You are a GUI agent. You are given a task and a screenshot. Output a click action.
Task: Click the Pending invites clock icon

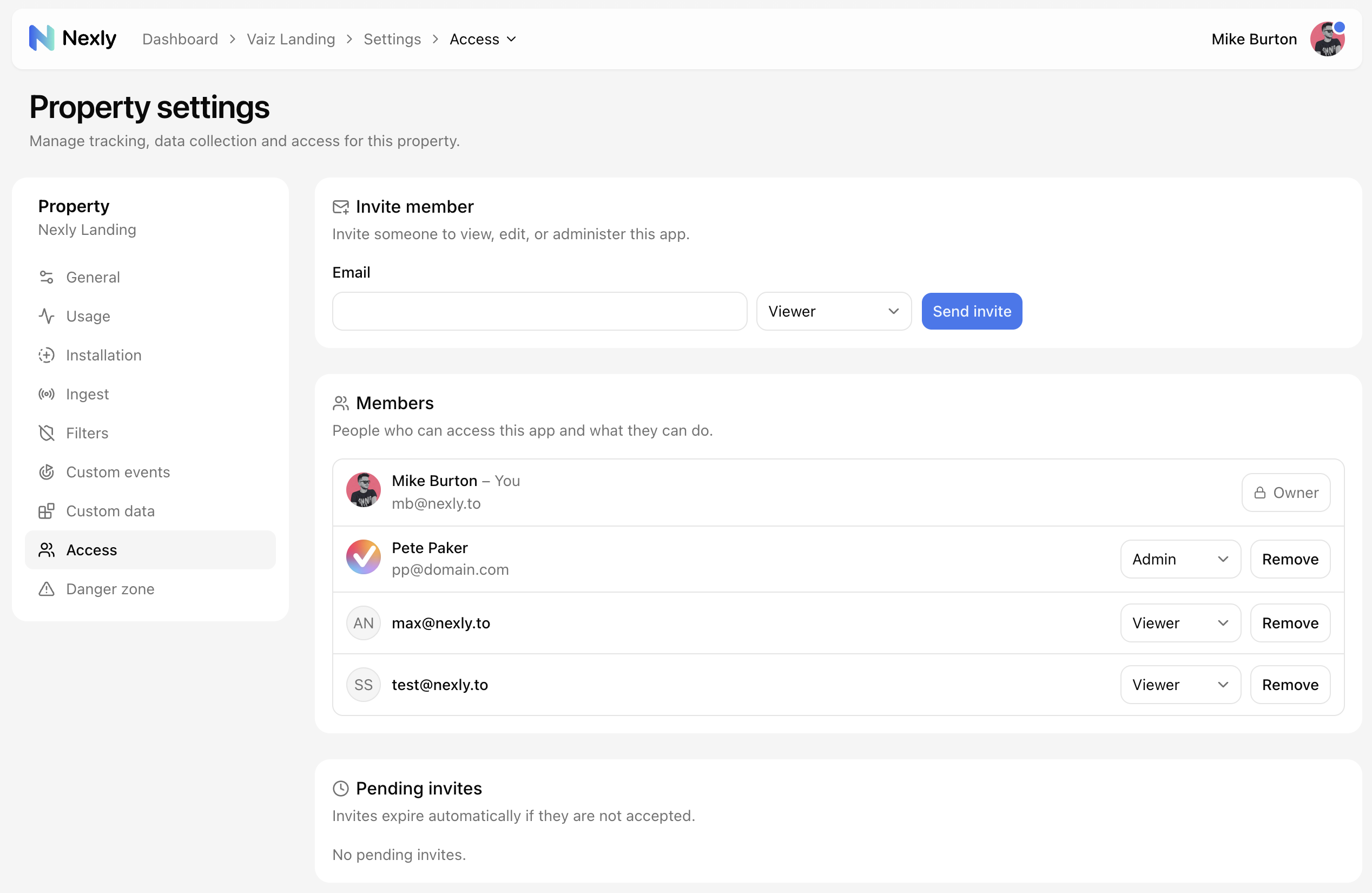tap(341, 789)
